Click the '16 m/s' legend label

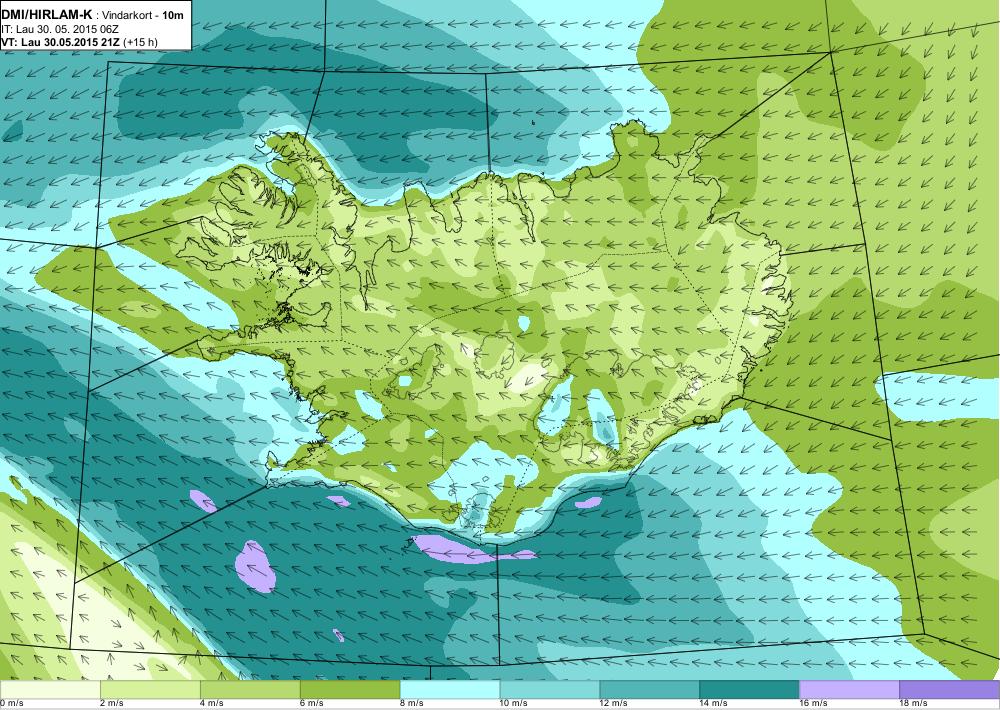[x=814, y=704]
